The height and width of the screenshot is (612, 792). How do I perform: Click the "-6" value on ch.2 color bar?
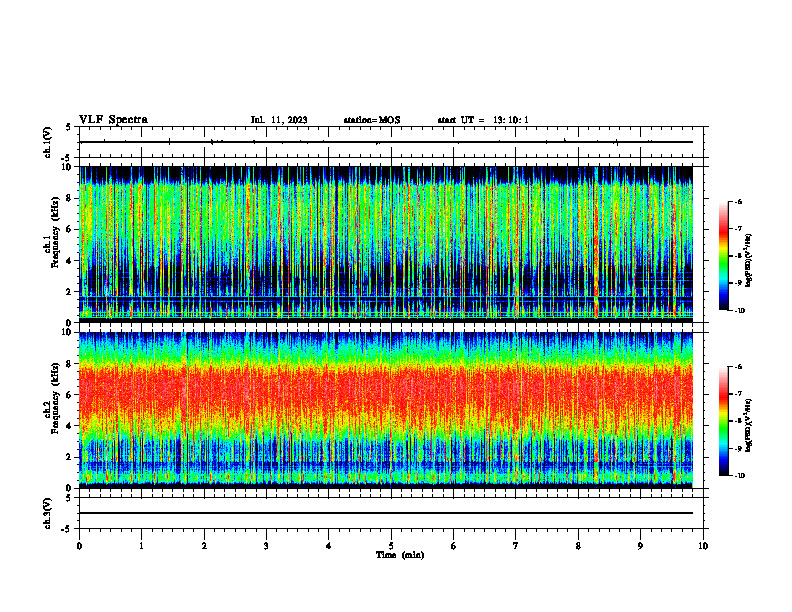click(x=738, y=367)
